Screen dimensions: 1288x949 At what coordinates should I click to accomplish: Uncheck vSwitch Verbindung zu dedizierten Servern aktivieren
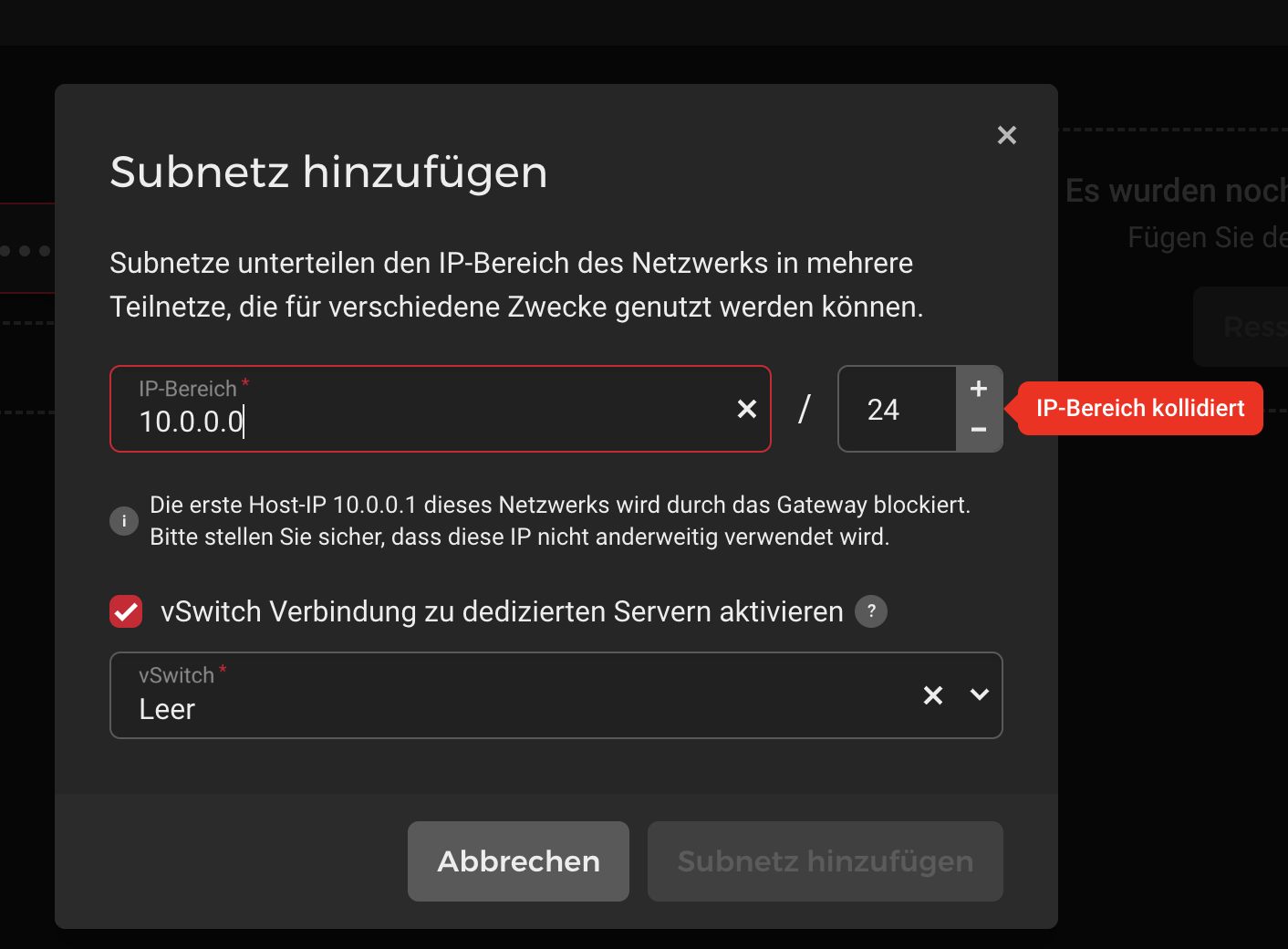[126, 611]
